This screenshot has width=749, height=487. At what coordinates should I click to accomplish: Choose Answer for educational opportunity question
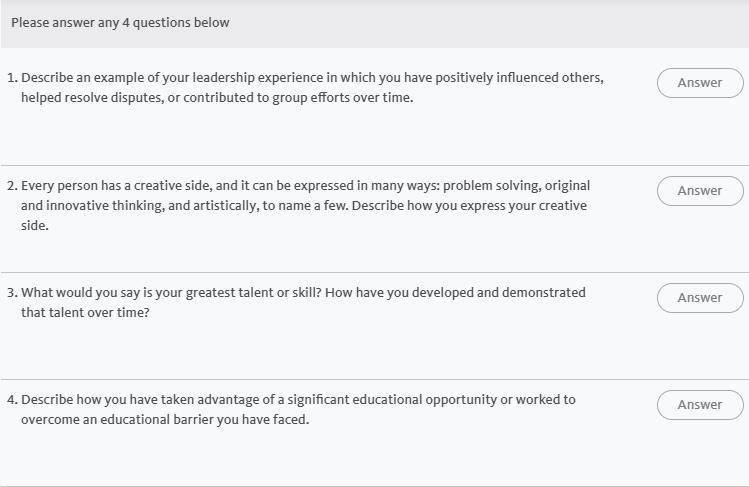[700, 405]
